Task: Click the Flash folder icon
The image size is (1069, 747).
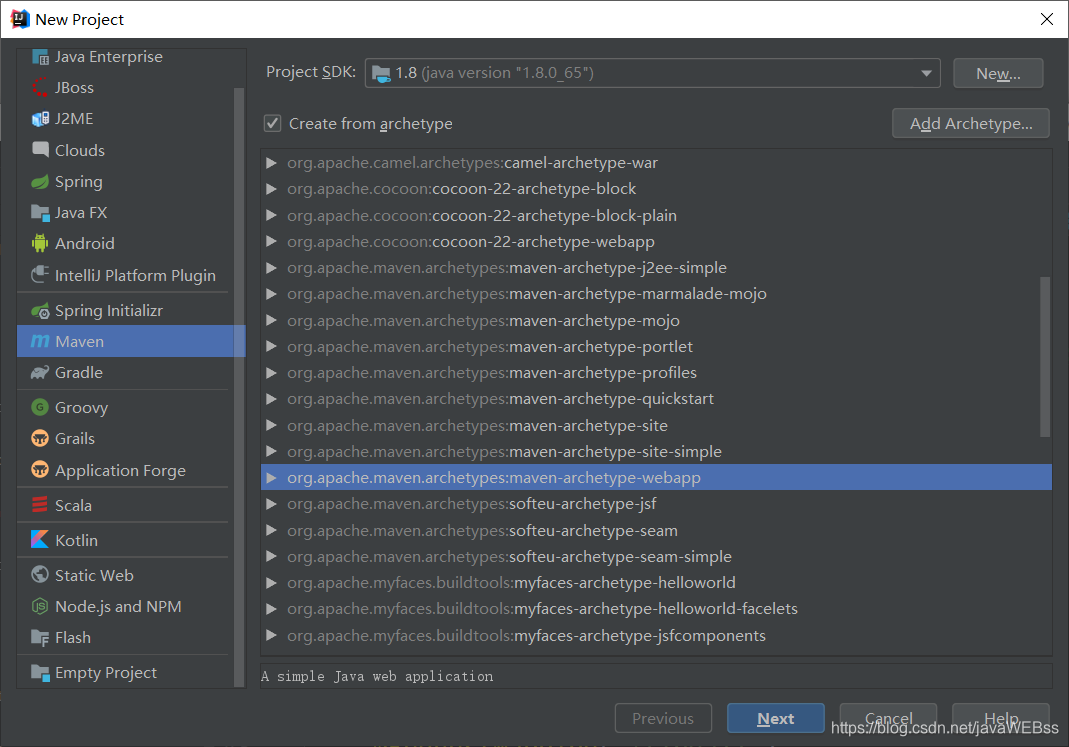Action: [x=40, y=638]
